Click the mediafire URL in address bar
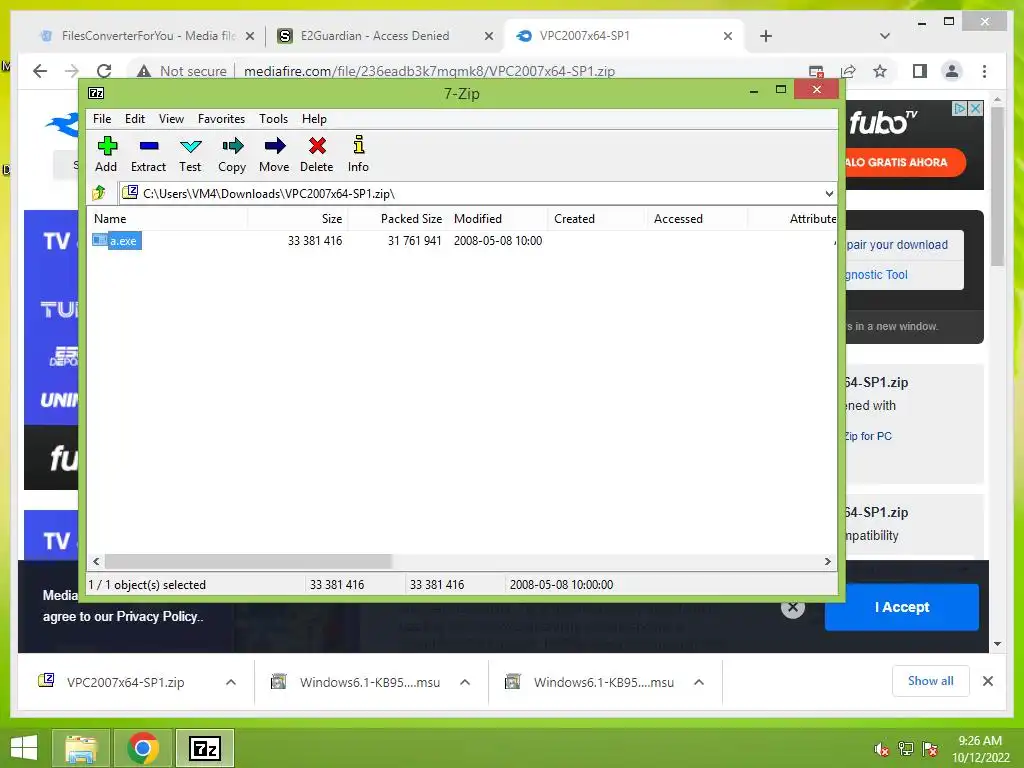This screenshot has height=768, width=1024. [x=429, y=71]
